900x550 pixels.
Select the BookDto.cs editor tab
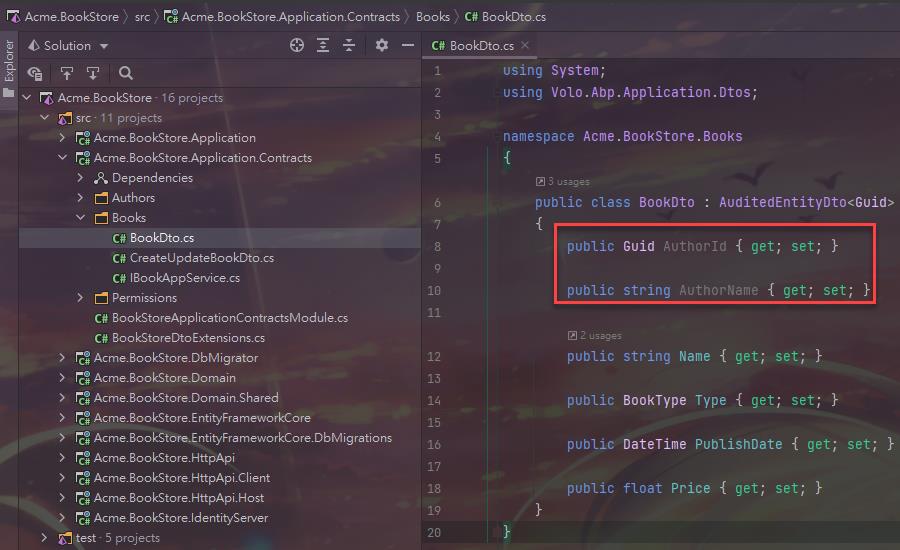tap(474, 46)
